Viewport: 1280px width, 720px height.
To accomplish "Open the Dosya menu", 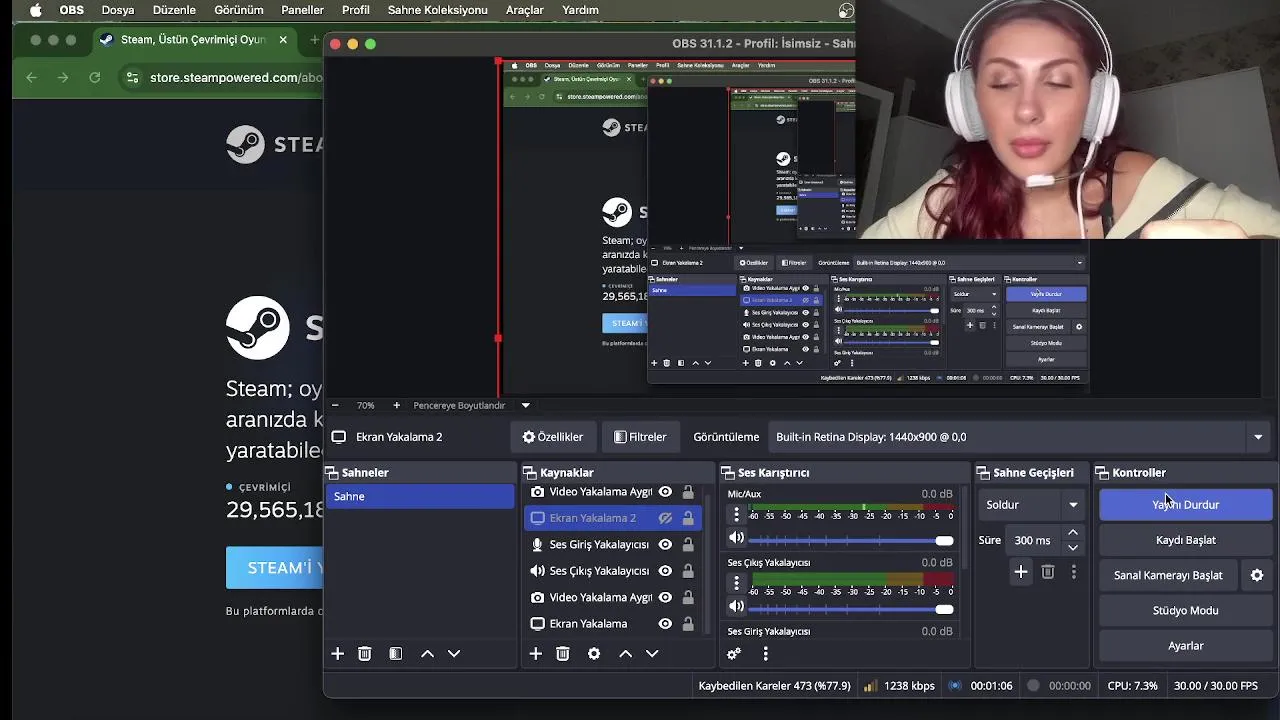I will pos(118,10).
